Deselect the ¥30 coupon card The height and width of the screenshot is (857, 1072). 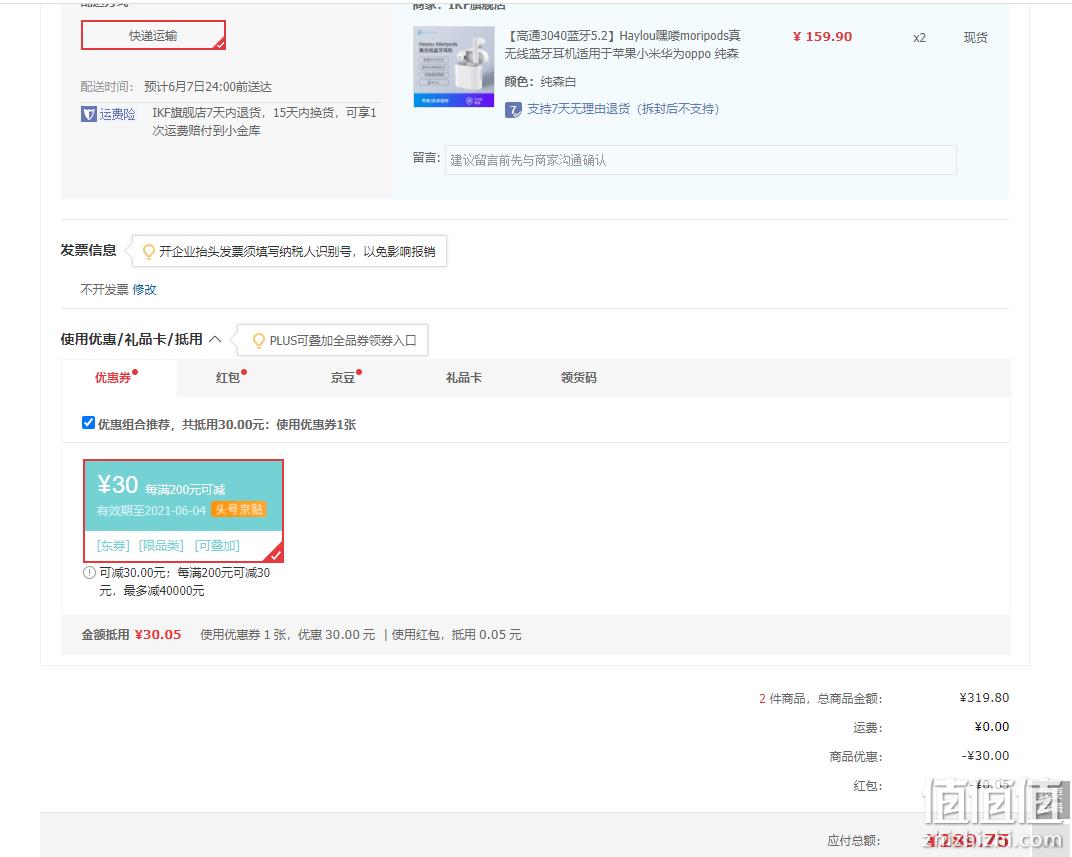pos(183,511)
